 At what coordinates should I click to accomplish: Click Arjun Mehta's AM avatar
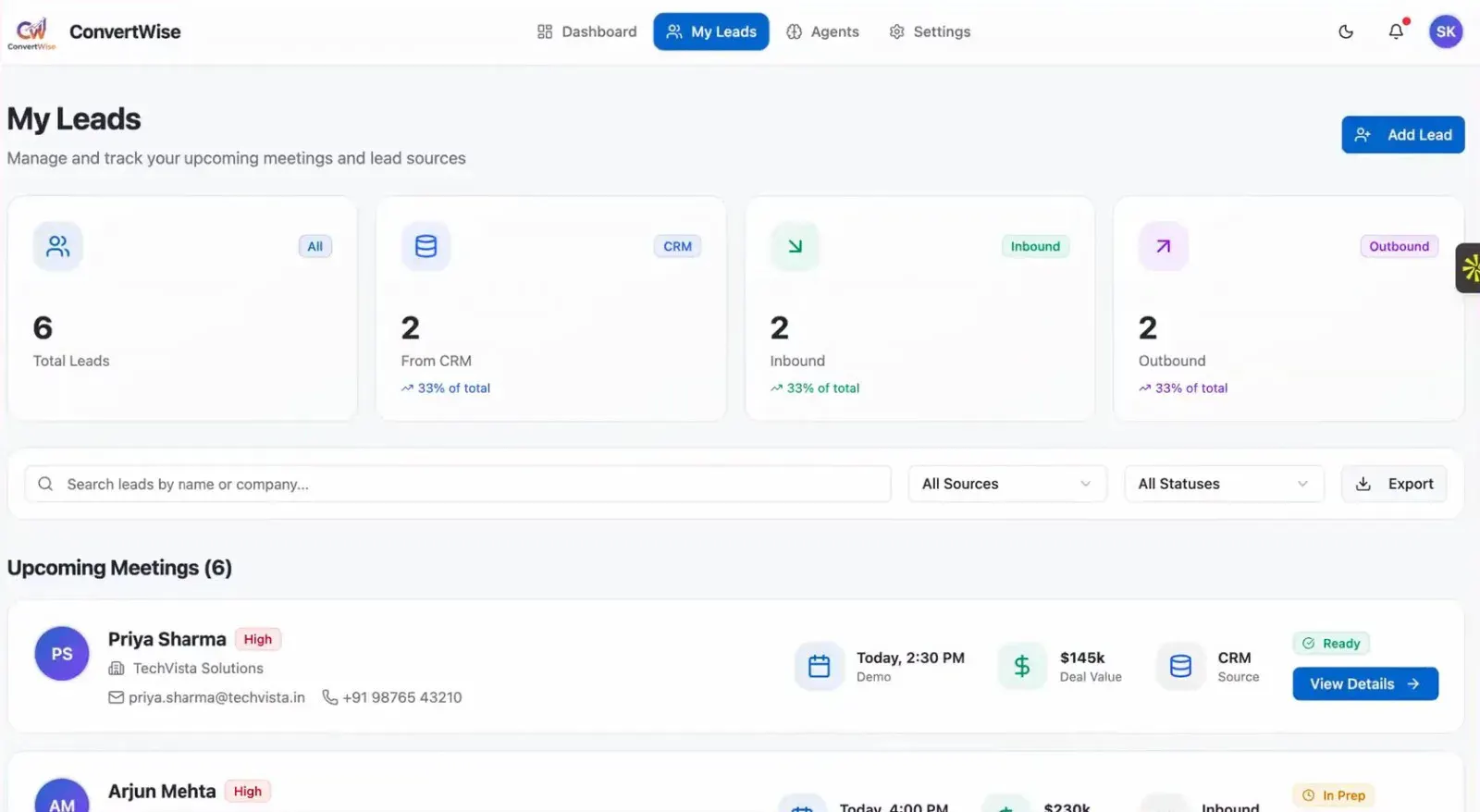click(62, 796)
